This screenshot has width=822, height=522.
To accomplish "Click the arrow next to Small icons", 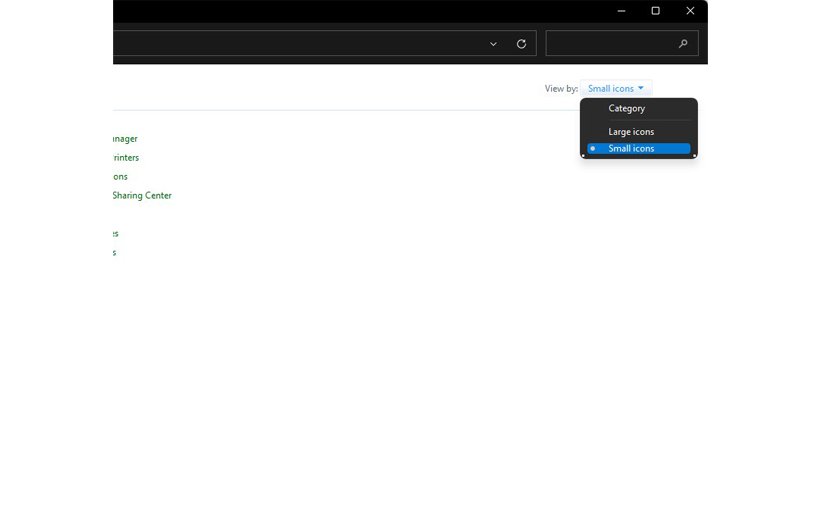I will 641,89.
